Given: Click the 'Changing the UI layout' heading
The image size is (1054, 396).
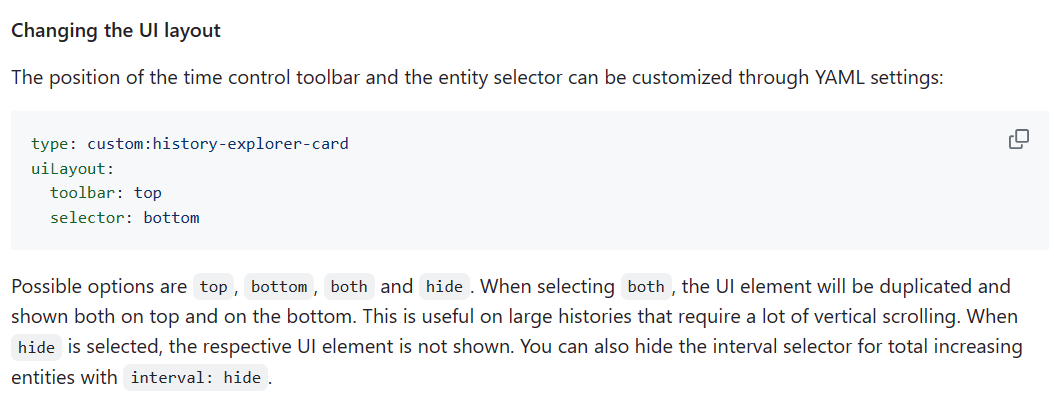Looking at the screenshot, I should pyautogui.click(x=116, y=31).
